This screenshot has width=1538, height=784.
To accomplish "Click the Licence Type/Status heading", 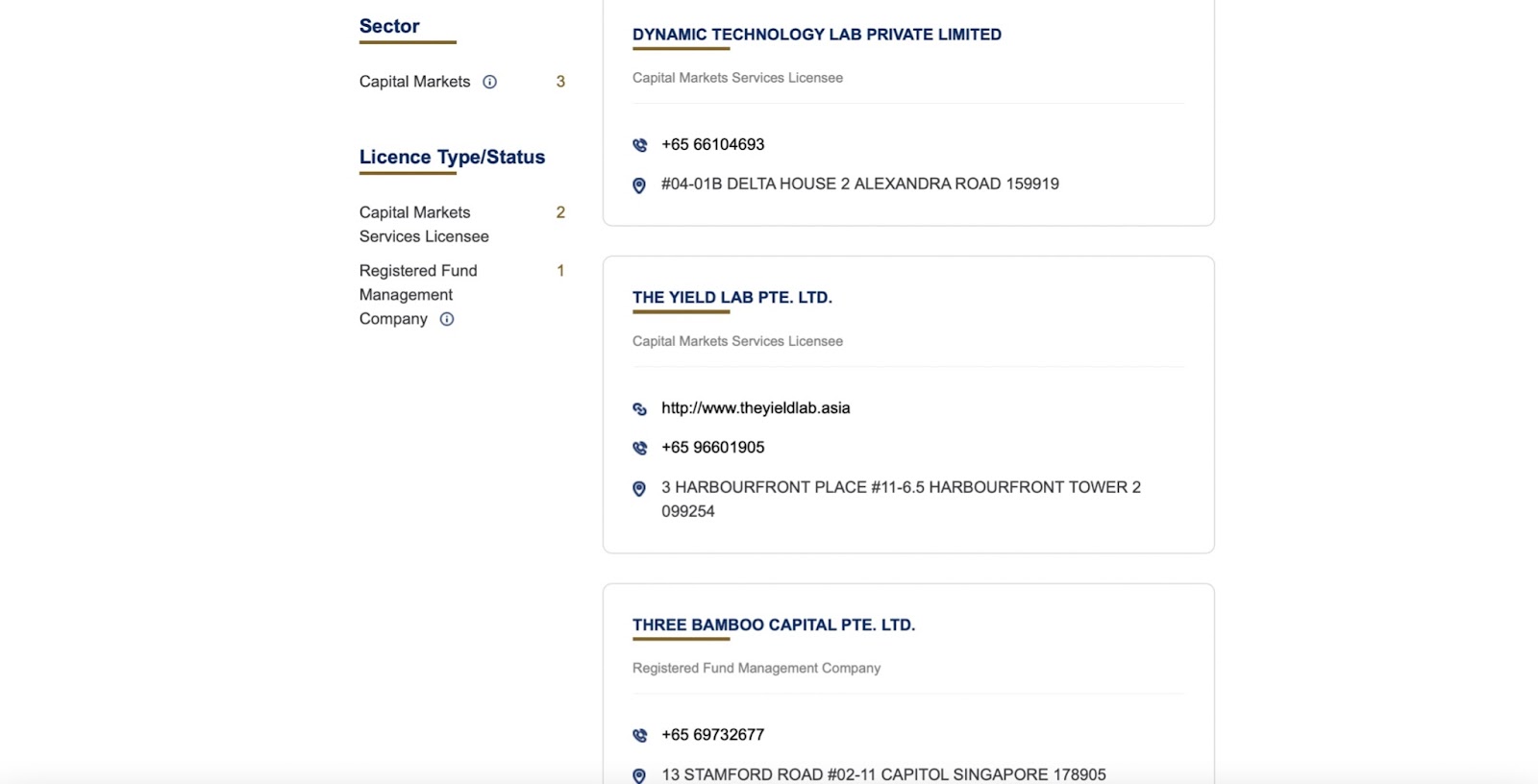I will (x=452, y=158).
